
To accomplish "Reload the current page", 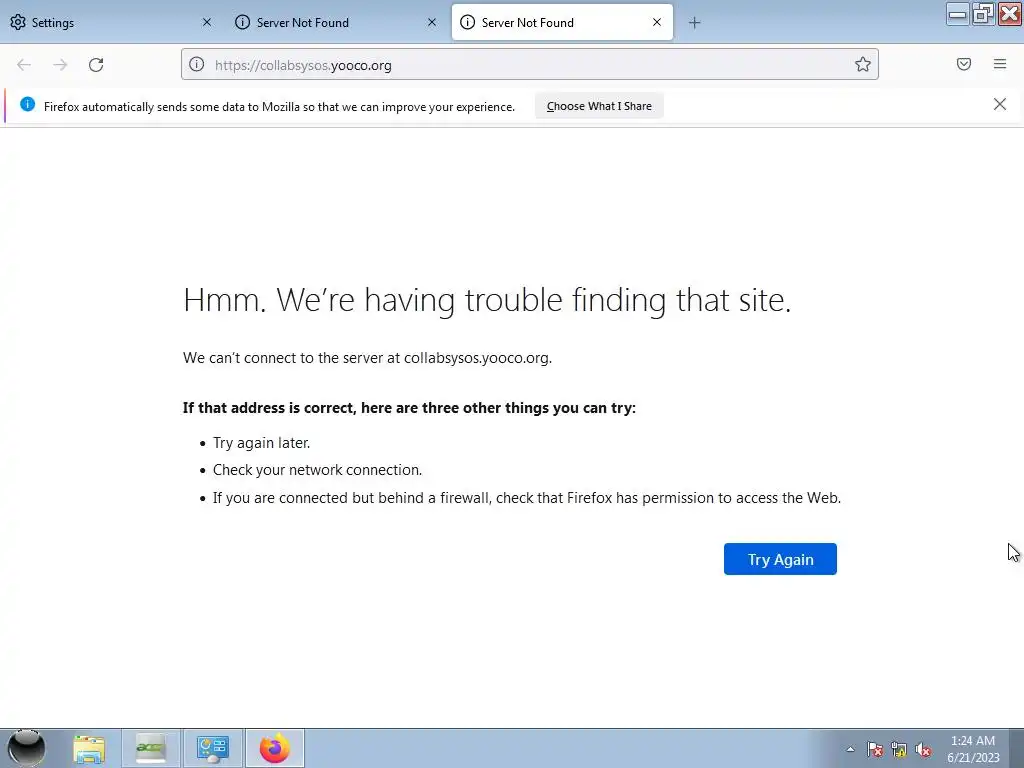I will [96, 65].
